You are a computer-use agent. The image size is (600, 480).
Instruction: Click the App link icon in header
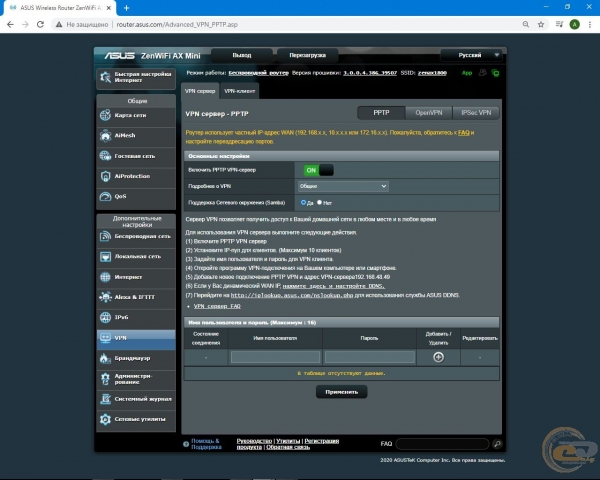[467, 73]
